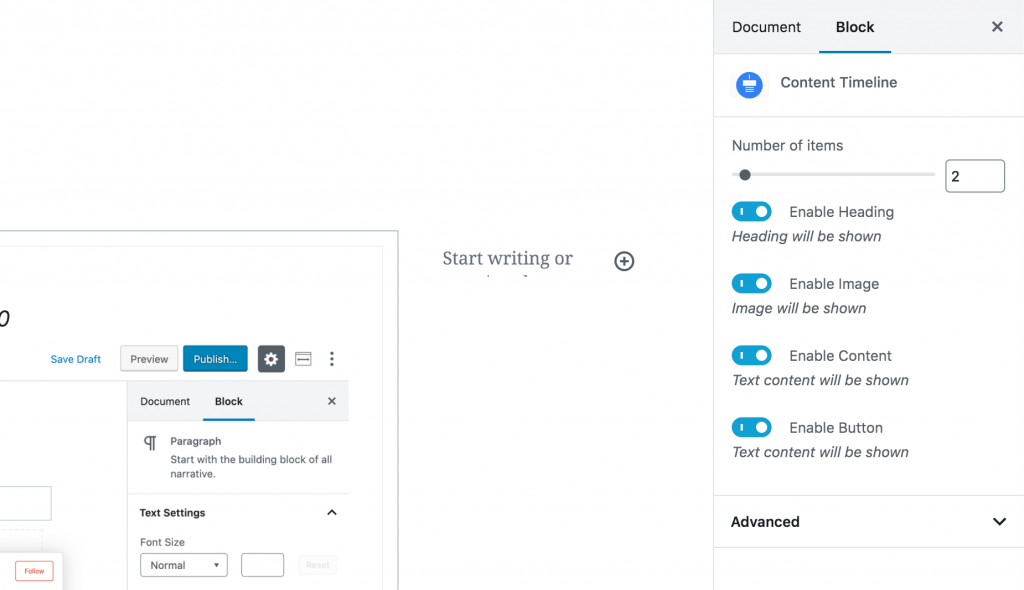The height and width of the screenshot is (590, 1024).
Task: Open the three-dot more options menu
Action: click(x=332, y=359)
